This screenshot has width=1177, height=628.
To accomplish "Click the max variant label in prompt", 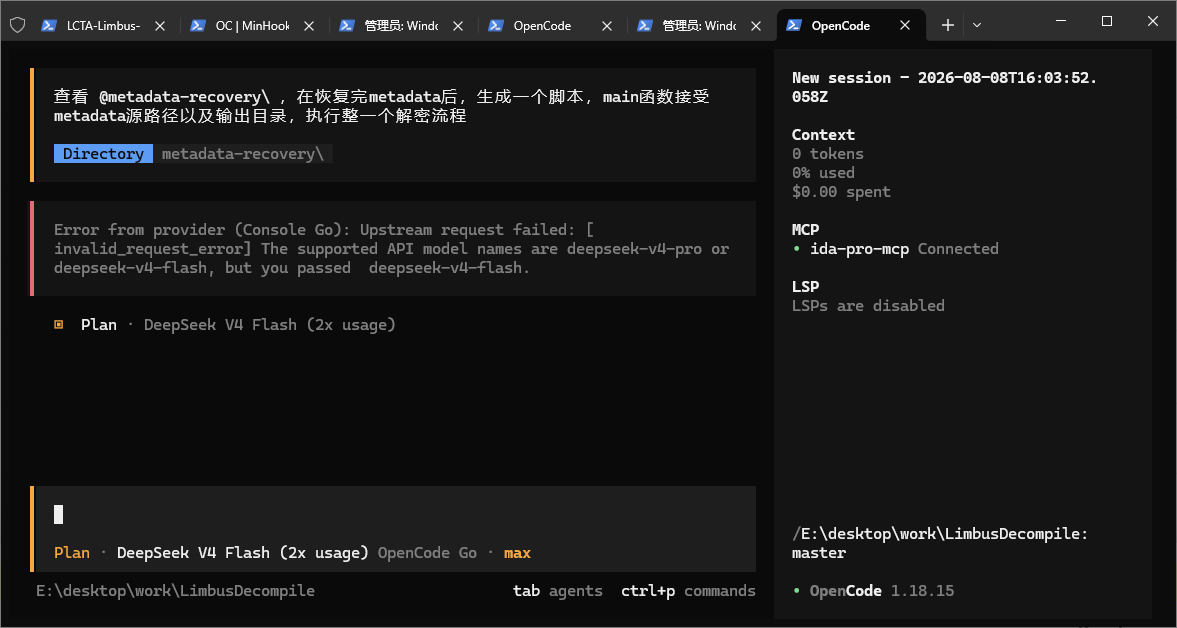I will point(517,553).
